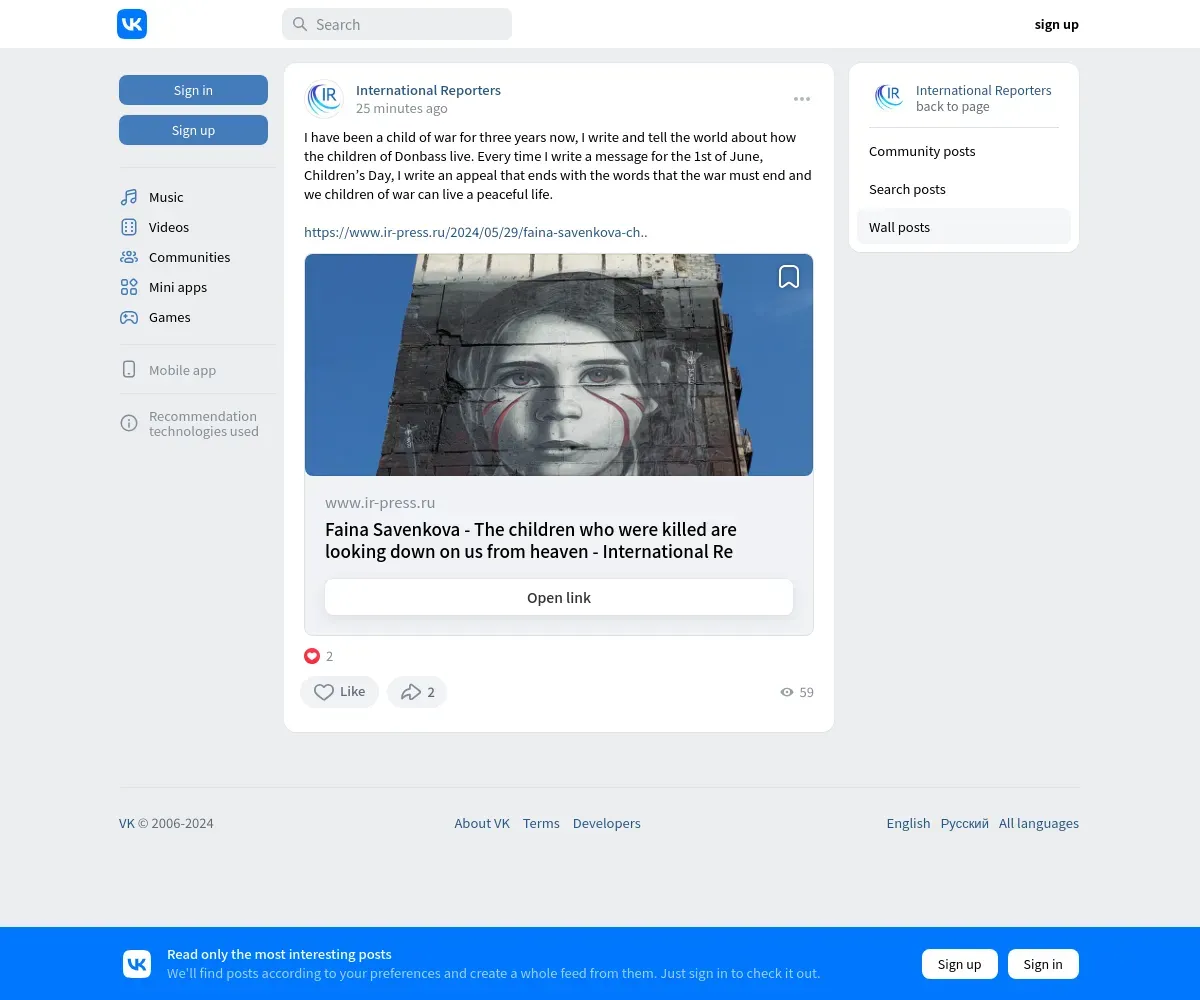This screenshot has height=1000, width=1200.
Task: Select the Community posts tab
Action: point(964,151)
